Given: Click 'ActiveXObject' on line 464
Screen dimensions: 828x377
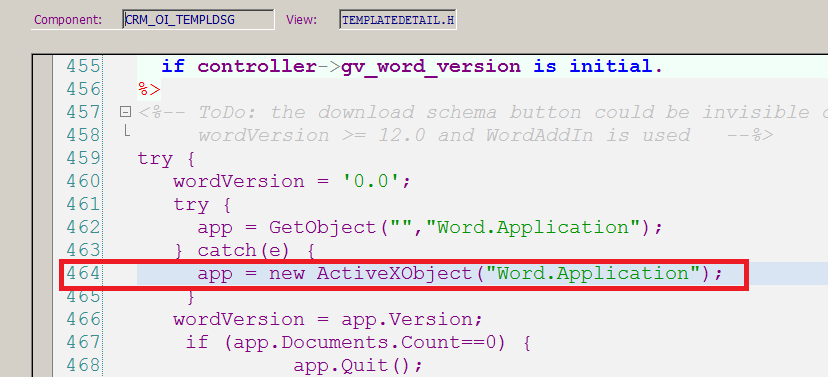Looking at the screenshot, I should [x=394, y=274].
